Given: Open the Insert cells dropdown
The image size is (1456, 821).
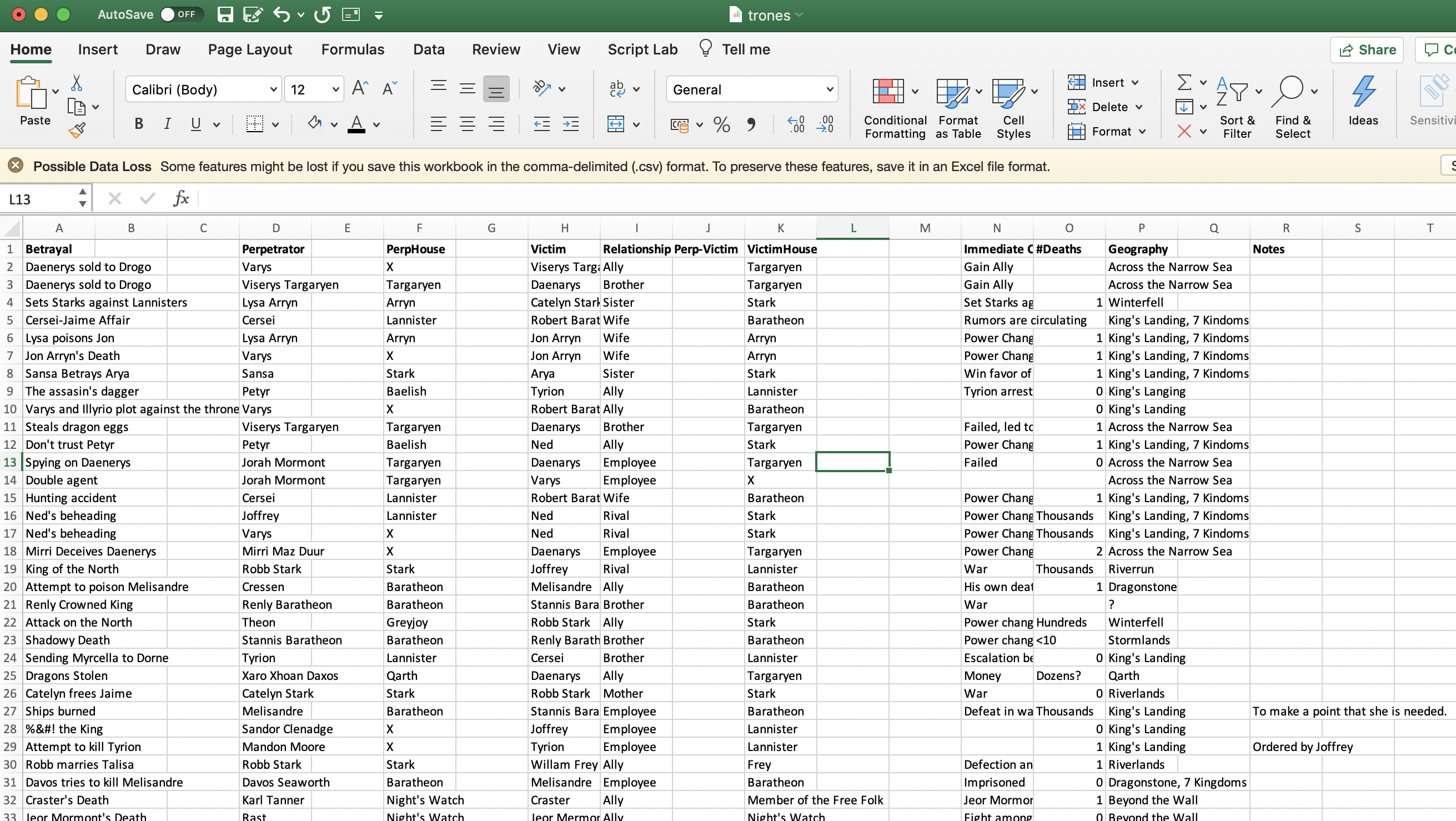Looking at the screenshot, I should click(1136, 83).
